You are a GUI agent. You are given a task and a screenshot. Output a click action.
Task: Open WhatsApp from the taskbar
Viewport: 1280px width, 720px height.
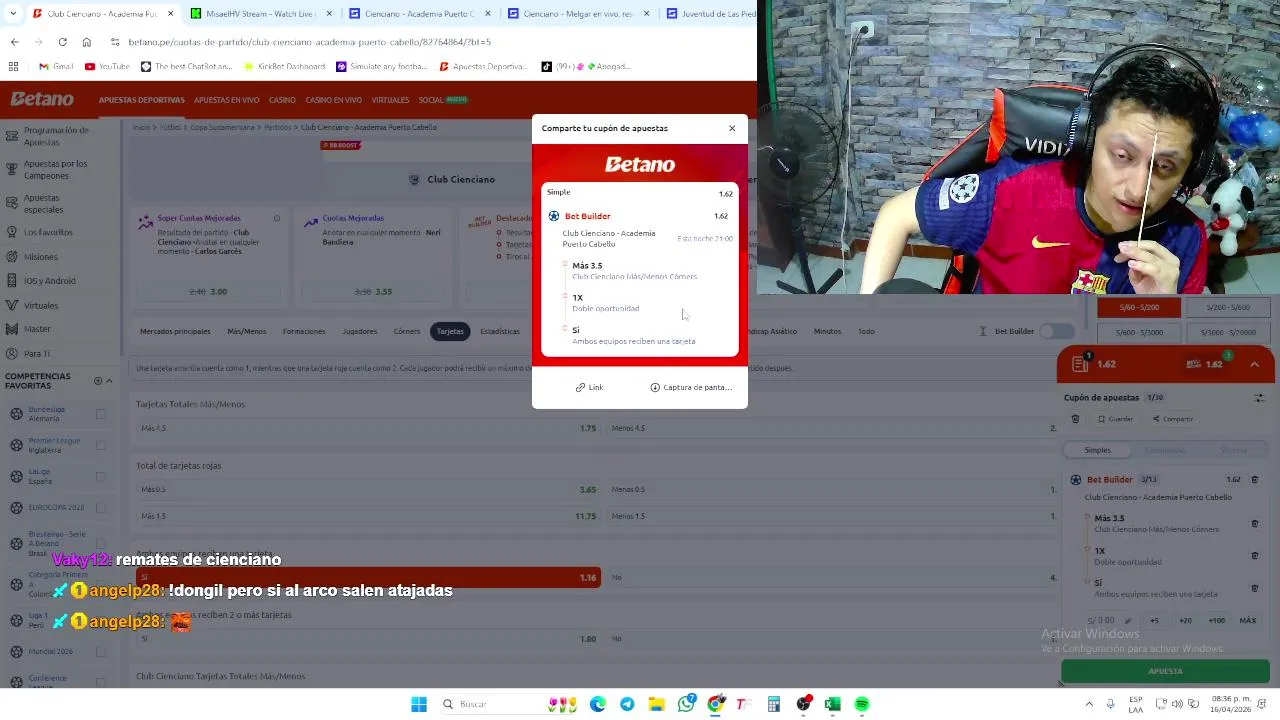(x=686, y=704)
